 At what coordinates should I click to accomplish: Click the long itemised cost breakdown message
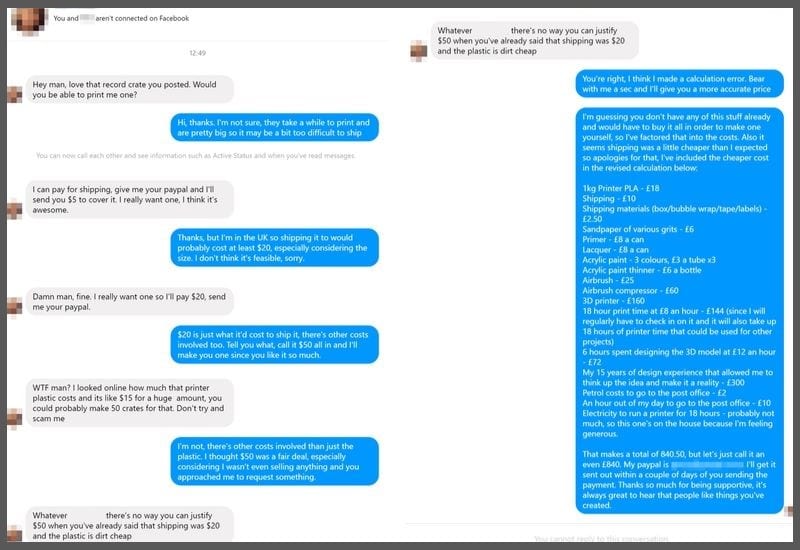click(680, 310)
